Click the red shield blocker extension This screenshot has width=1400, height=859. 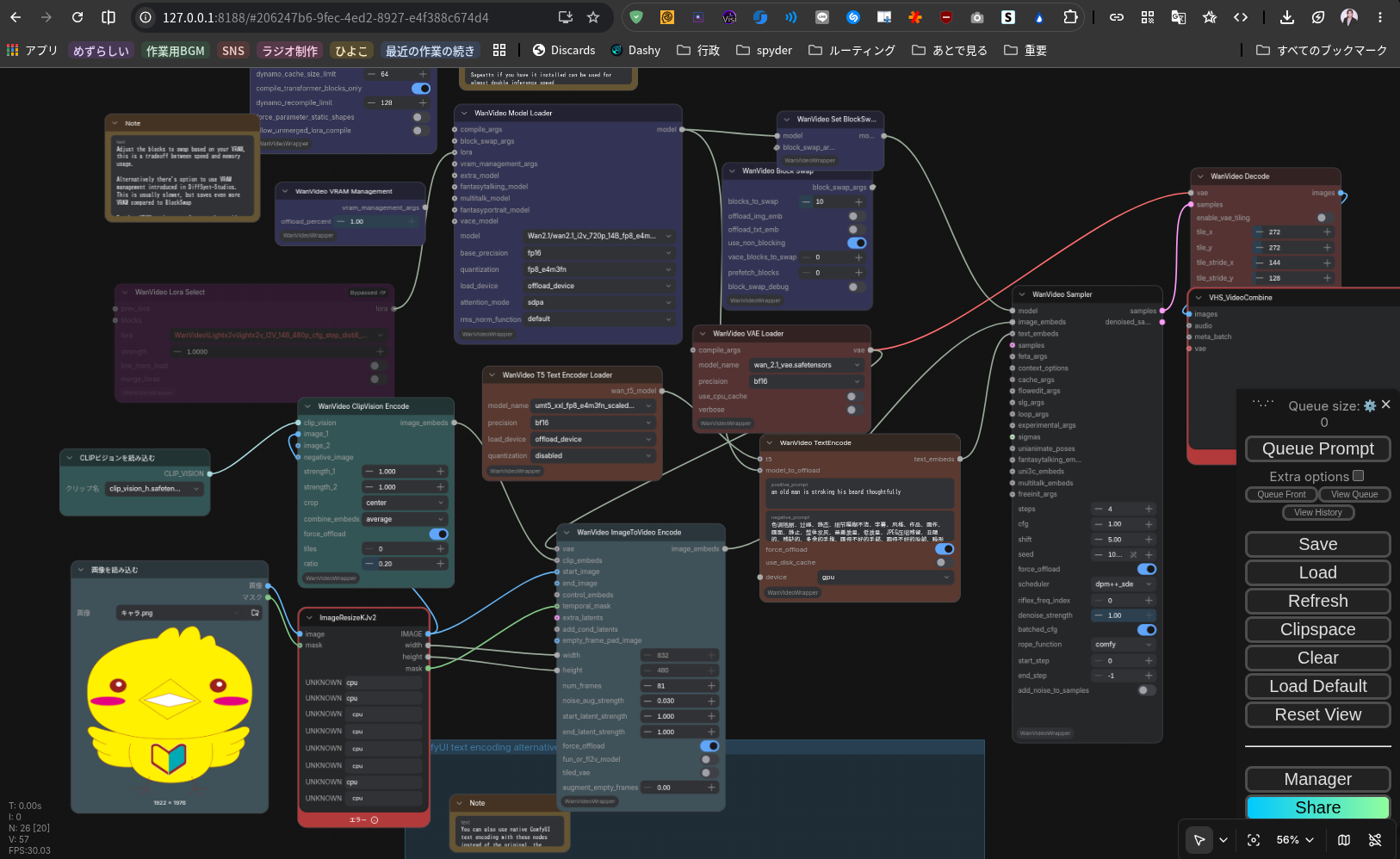pyautogui.click(x=946, y=17)
